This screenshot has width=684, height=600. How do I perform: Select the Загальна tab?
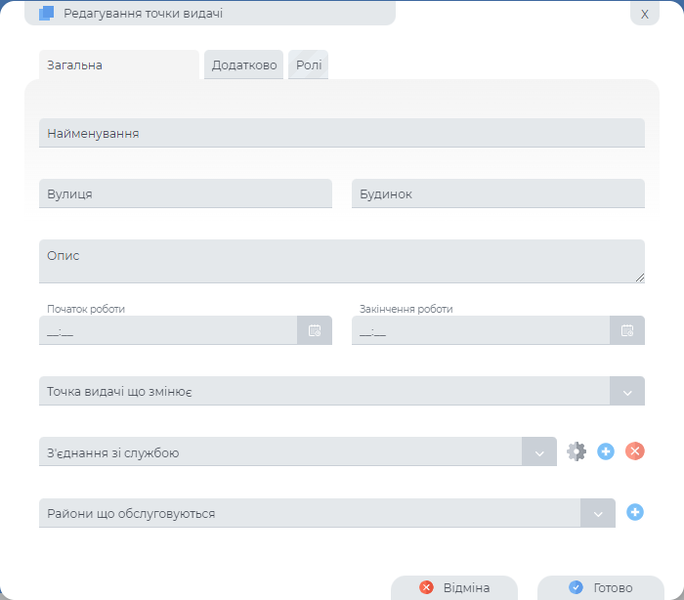pyautogui.click(x=118, y=65)
